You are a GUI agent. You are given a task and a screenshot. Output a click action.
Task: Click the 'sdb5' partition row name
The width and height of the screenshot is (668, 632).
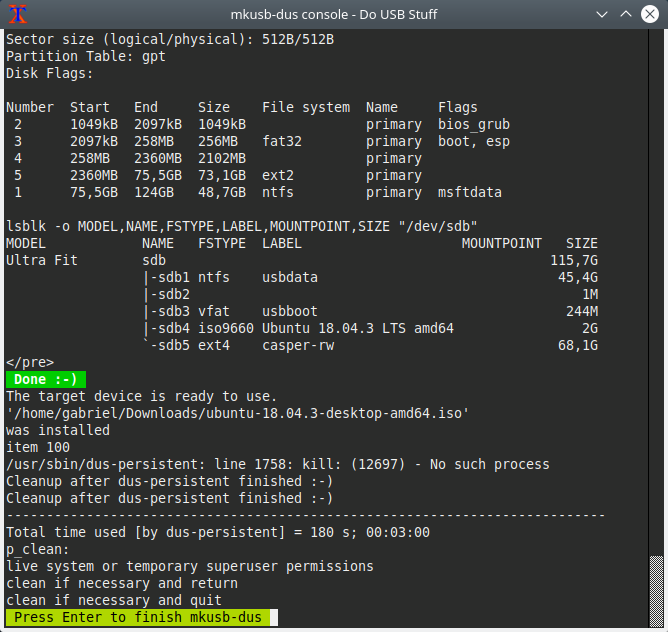point(174,345)
